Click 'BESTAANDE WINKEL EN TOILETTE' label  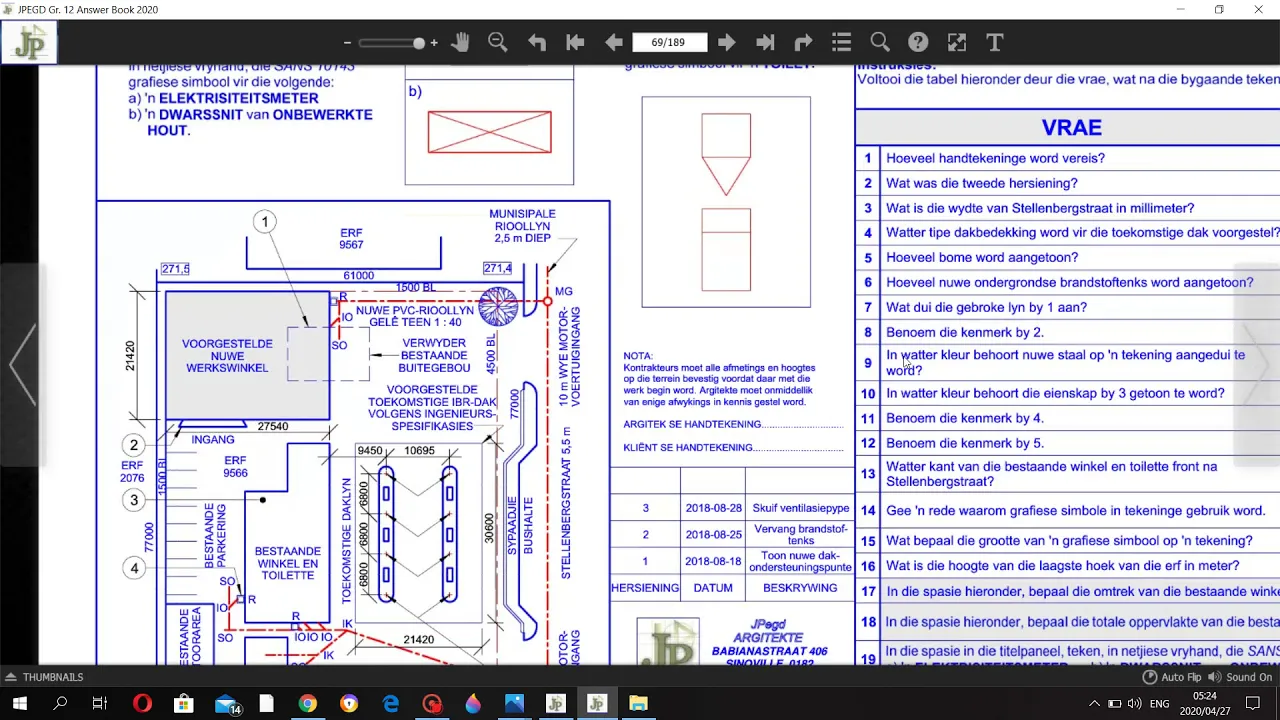point(287,563)
